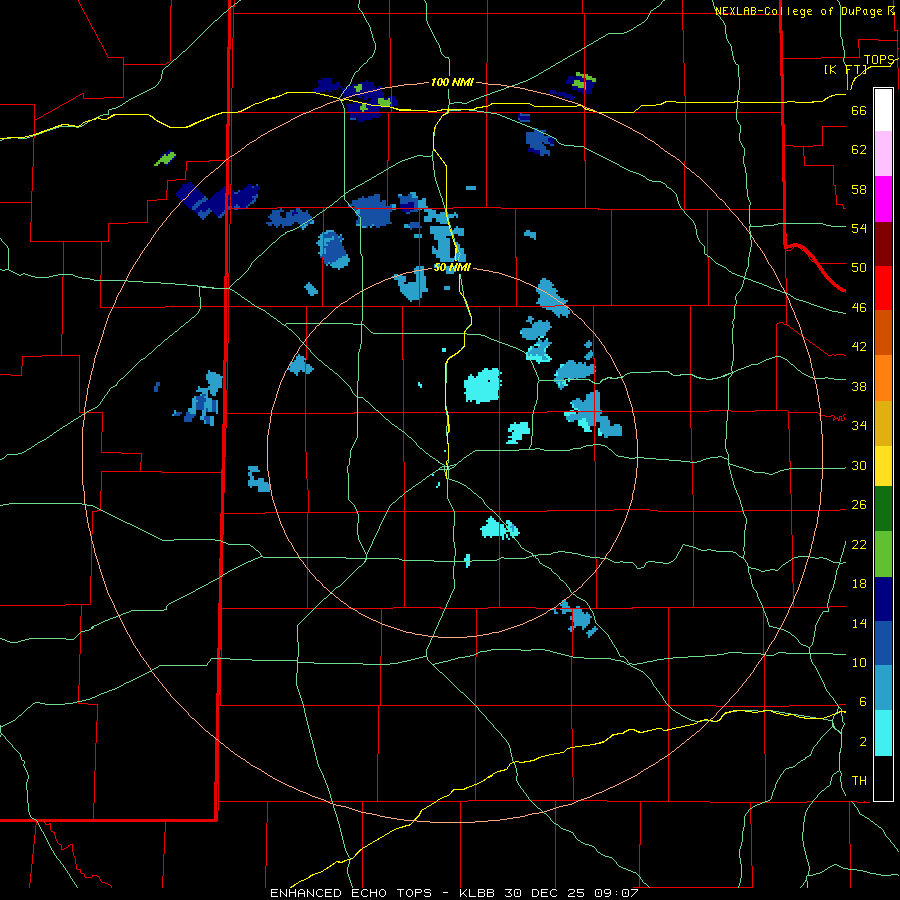The image size is (900, 900).
Task: Click the 18 legend value
Action: tap(859, 584)
